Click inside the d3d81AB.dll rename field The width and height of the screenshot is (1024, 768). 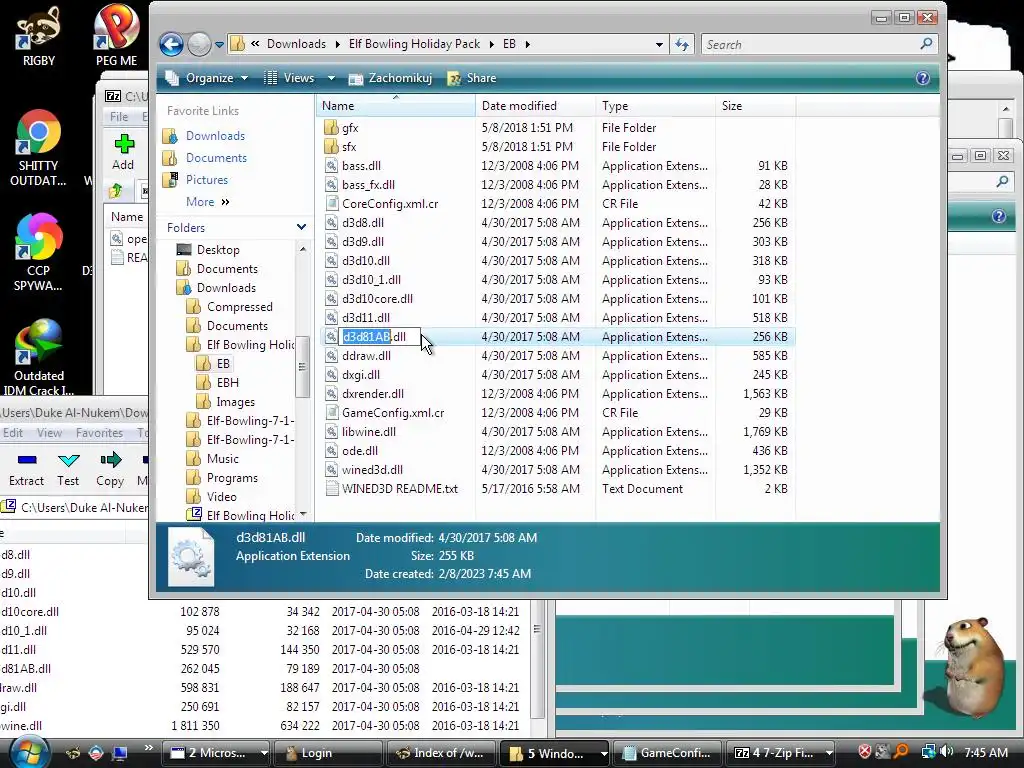click(381, 337)
